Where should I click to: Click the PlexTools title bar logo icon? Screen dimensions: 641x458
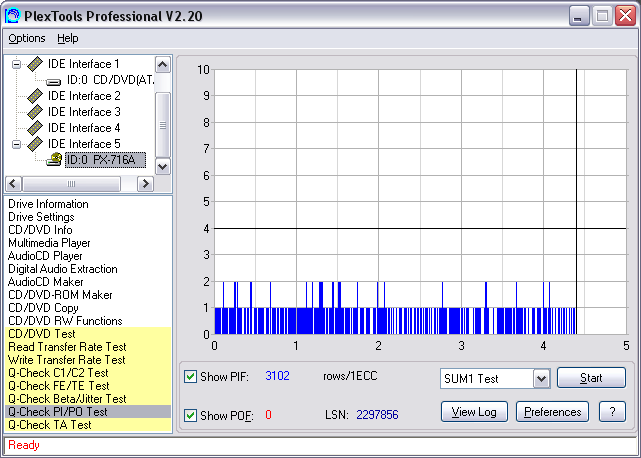pos(12,16)
